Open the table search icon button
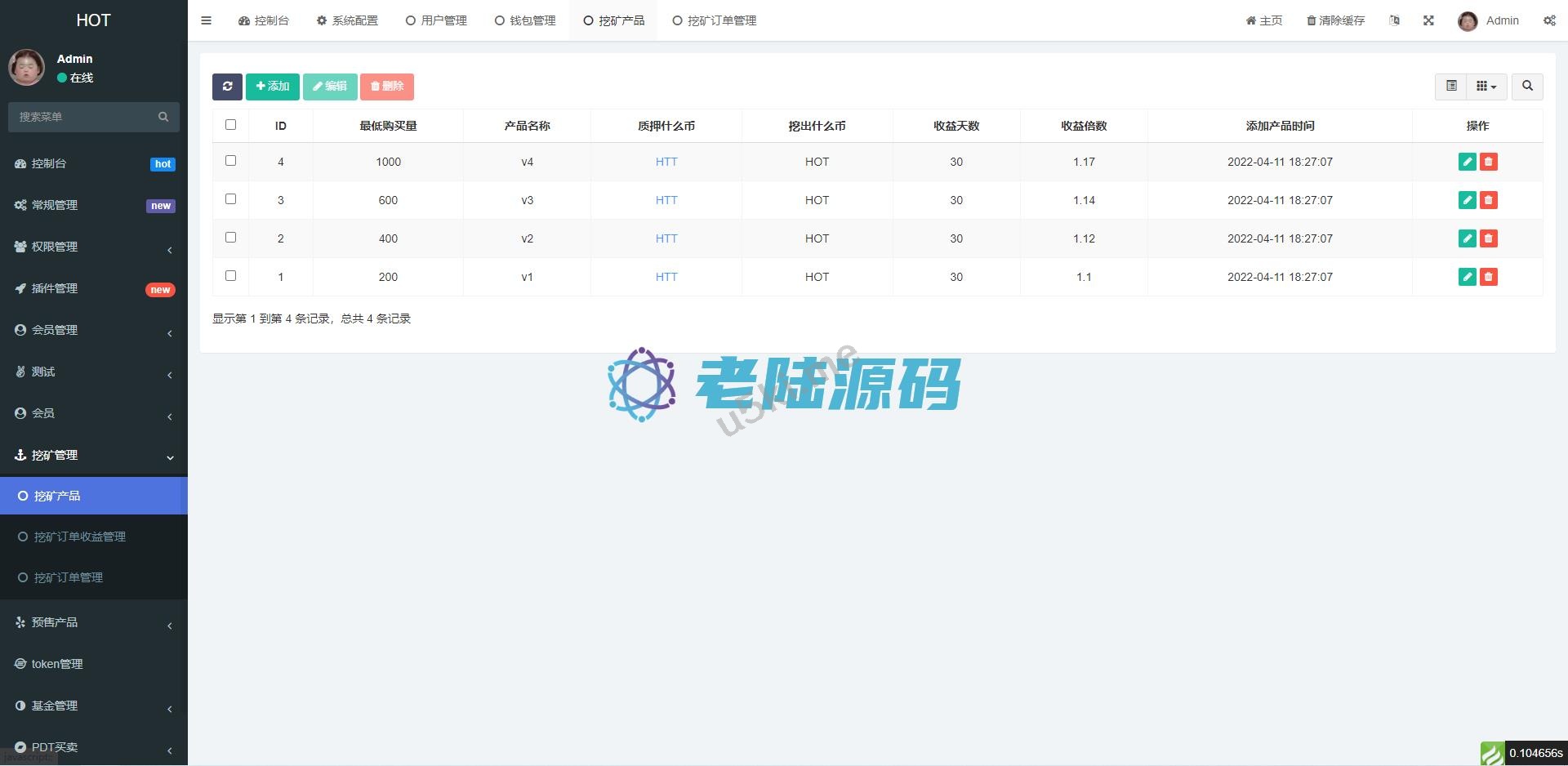 click(x=1527, y=87)
